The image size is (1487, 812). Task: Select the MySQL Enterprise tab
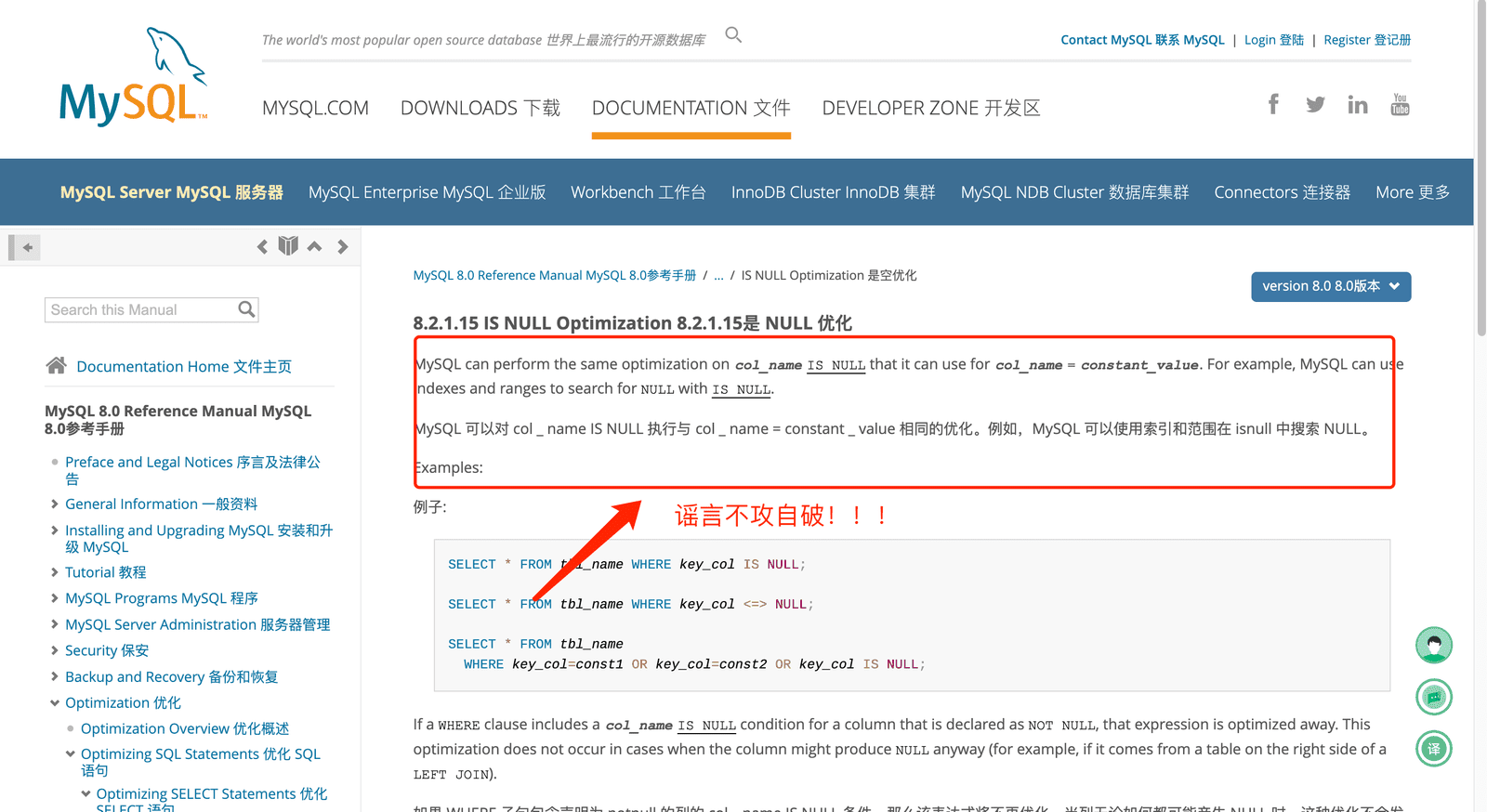click(428, 192)
